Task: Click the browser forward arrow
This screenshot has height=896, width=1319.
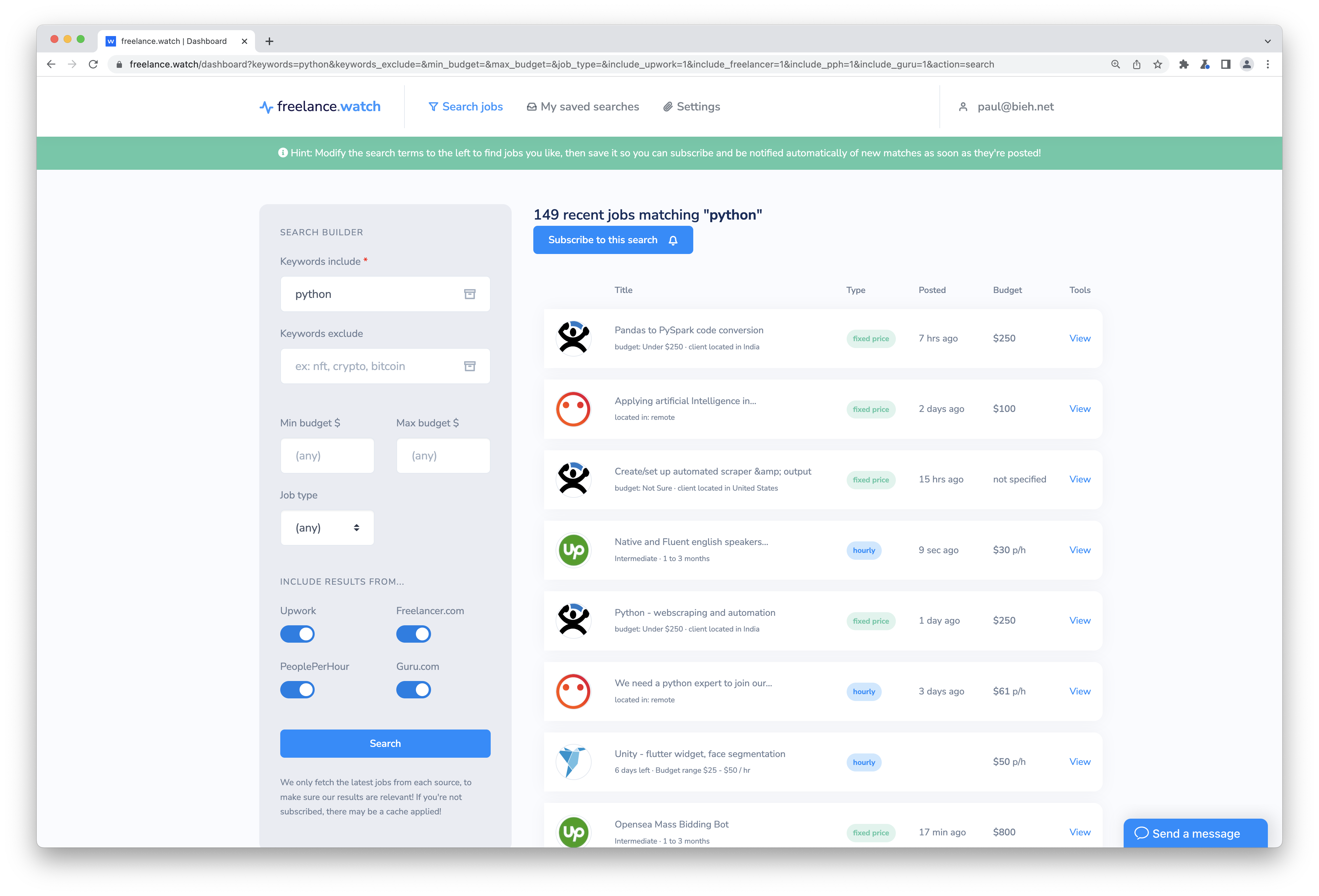Action: [x=72, y=64]
